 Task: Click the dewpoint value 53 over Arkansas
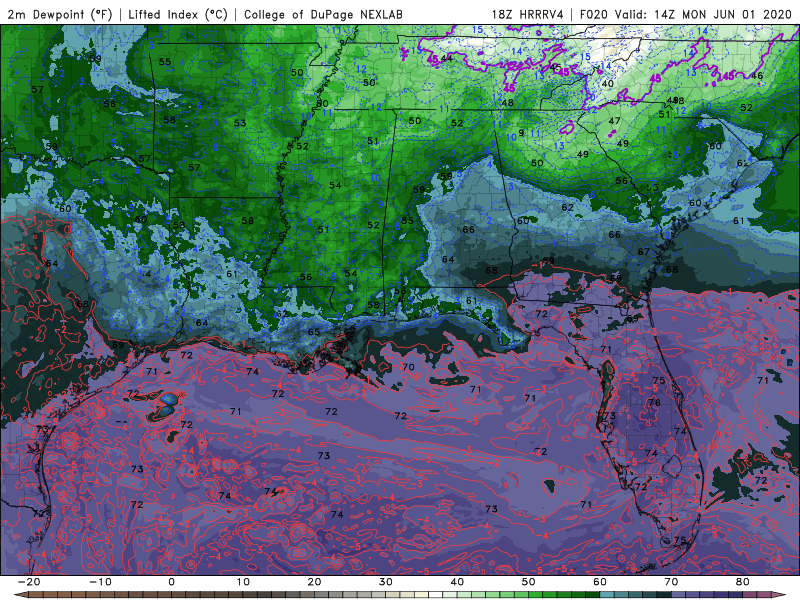240,123
